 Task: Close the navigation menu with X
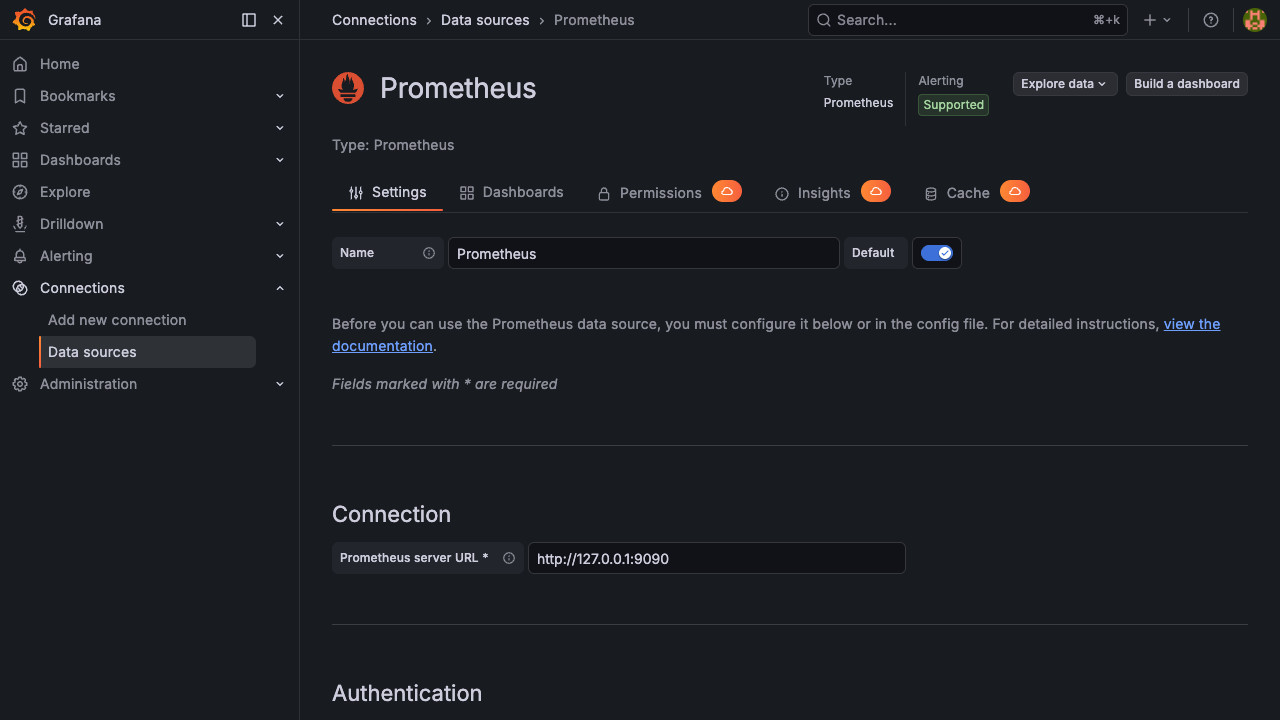(x=278, y=20)
